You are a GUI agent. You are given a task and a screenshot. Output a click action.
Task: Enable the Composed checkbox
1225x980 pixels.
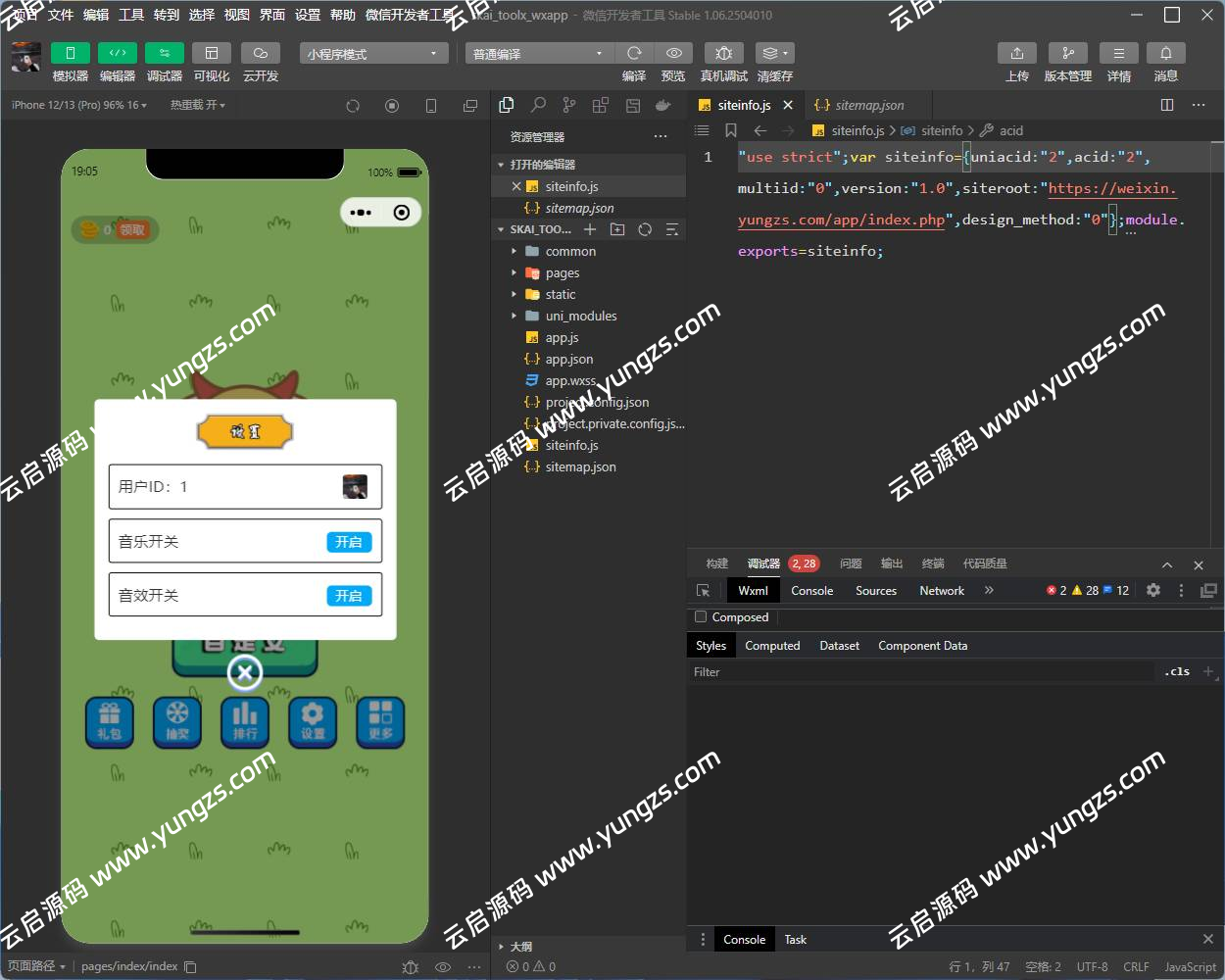701,617
